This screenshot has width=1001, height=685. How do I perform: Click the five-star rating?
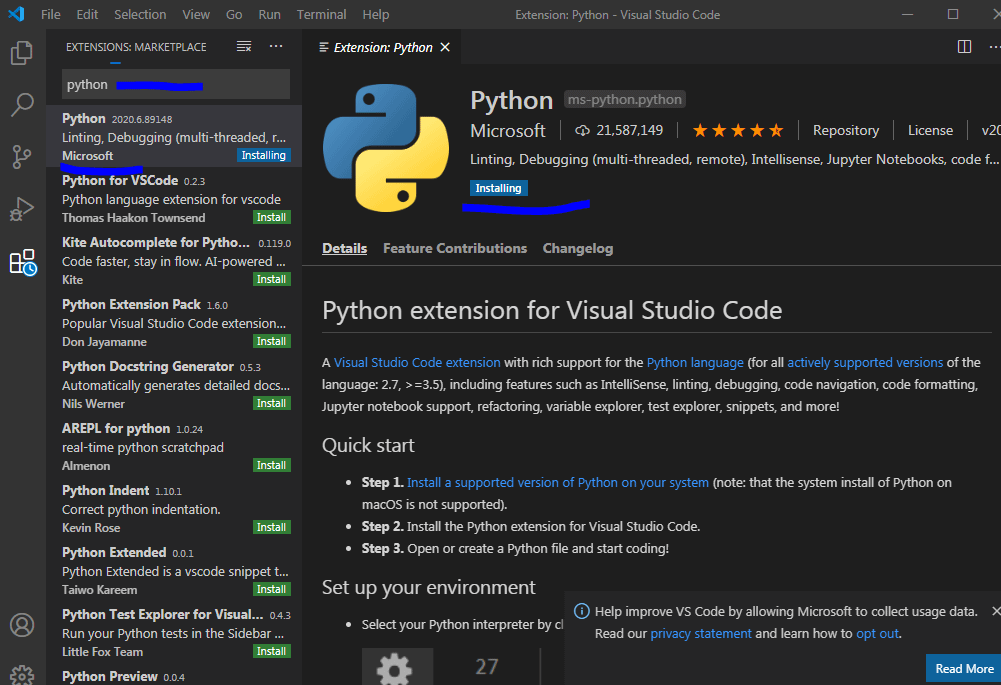[738, 130]
